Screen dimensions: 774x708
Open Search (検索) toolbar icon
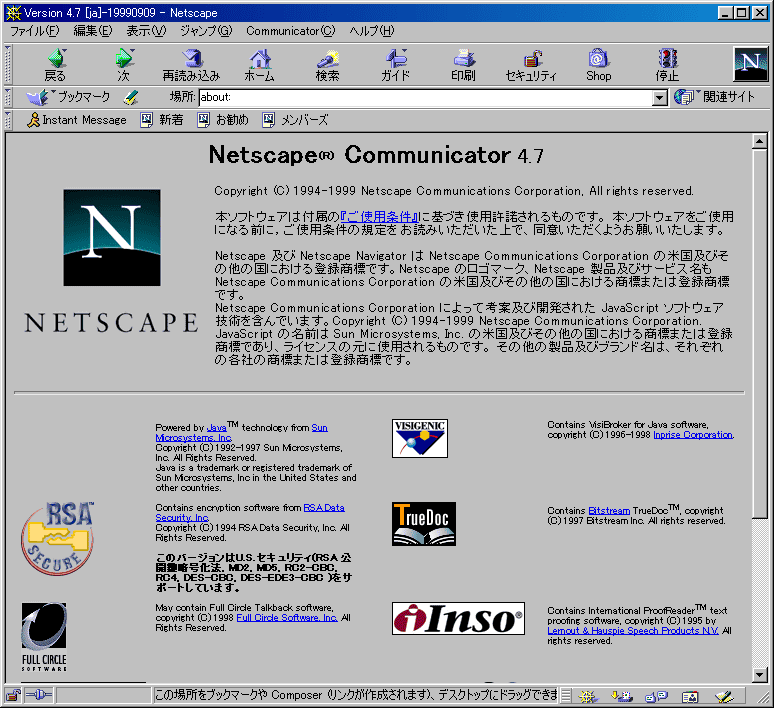[328, 65]
